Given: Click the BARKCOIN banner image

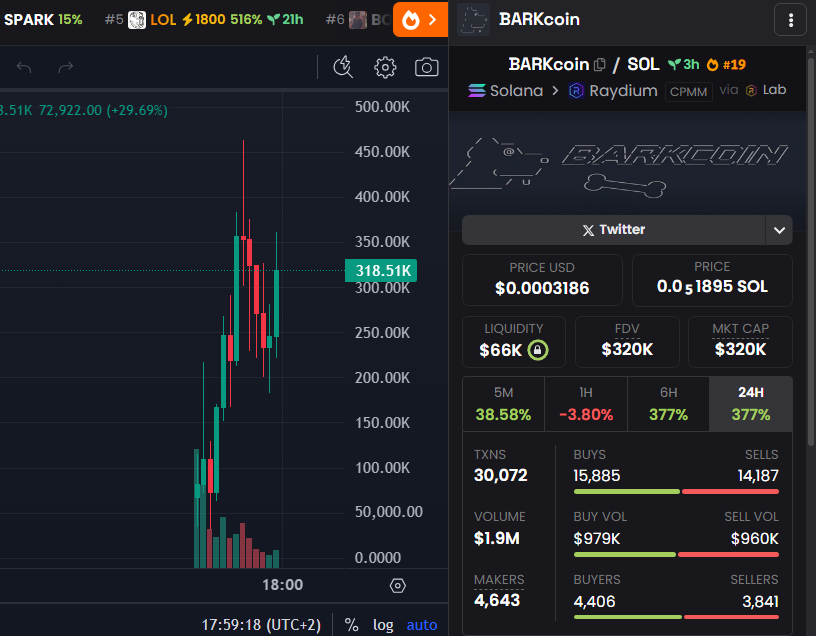Looking at the screenshot, I should coord(627,164).
